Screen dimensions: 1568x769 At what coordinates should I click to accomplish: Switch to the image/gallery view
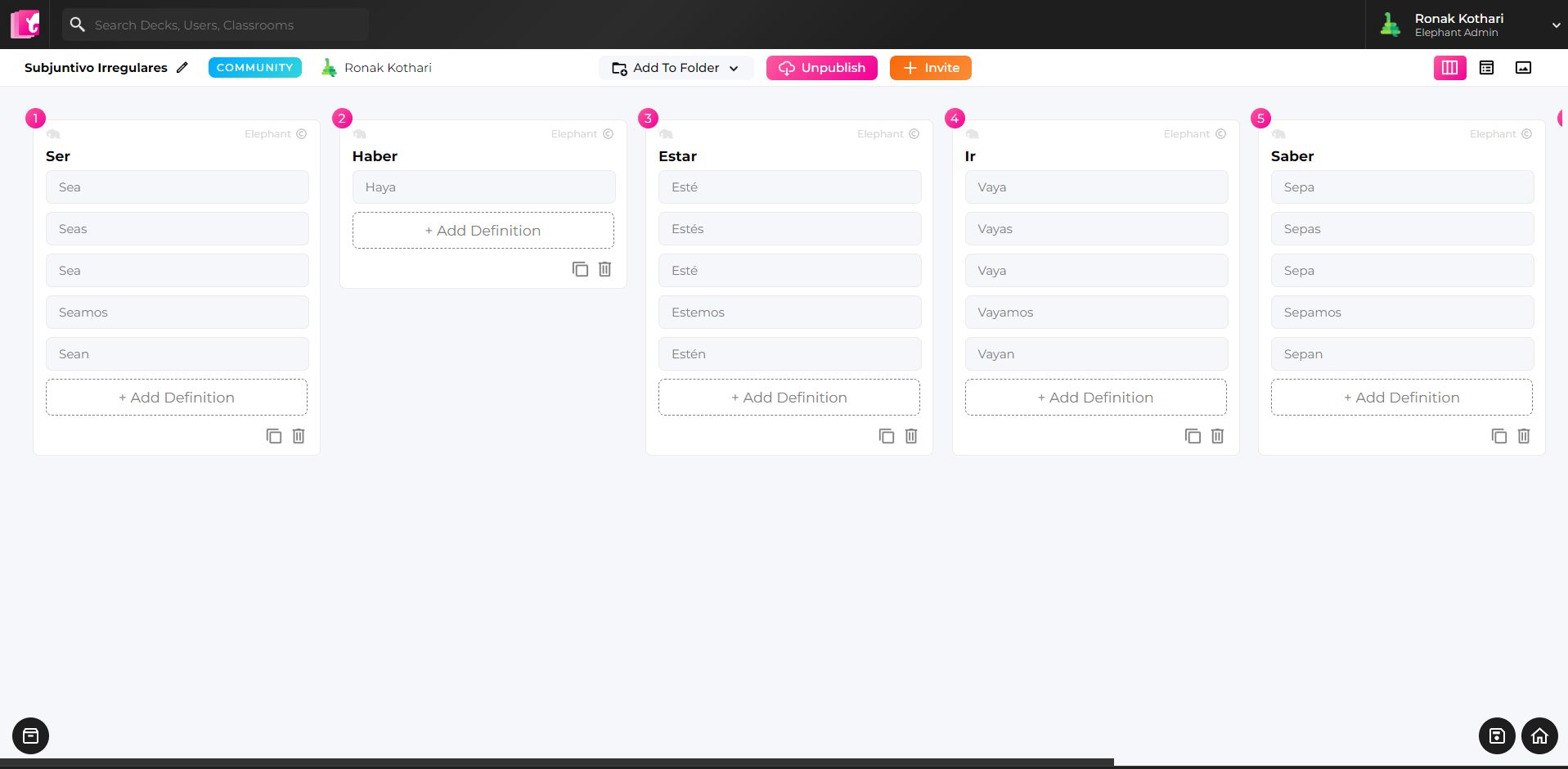click(1523, 67)
